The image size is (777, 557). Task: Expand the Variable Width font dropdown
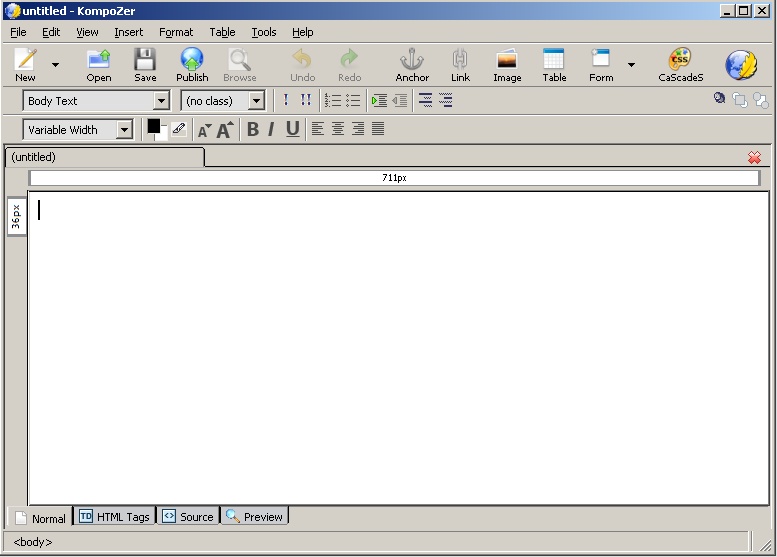point(124,130)
